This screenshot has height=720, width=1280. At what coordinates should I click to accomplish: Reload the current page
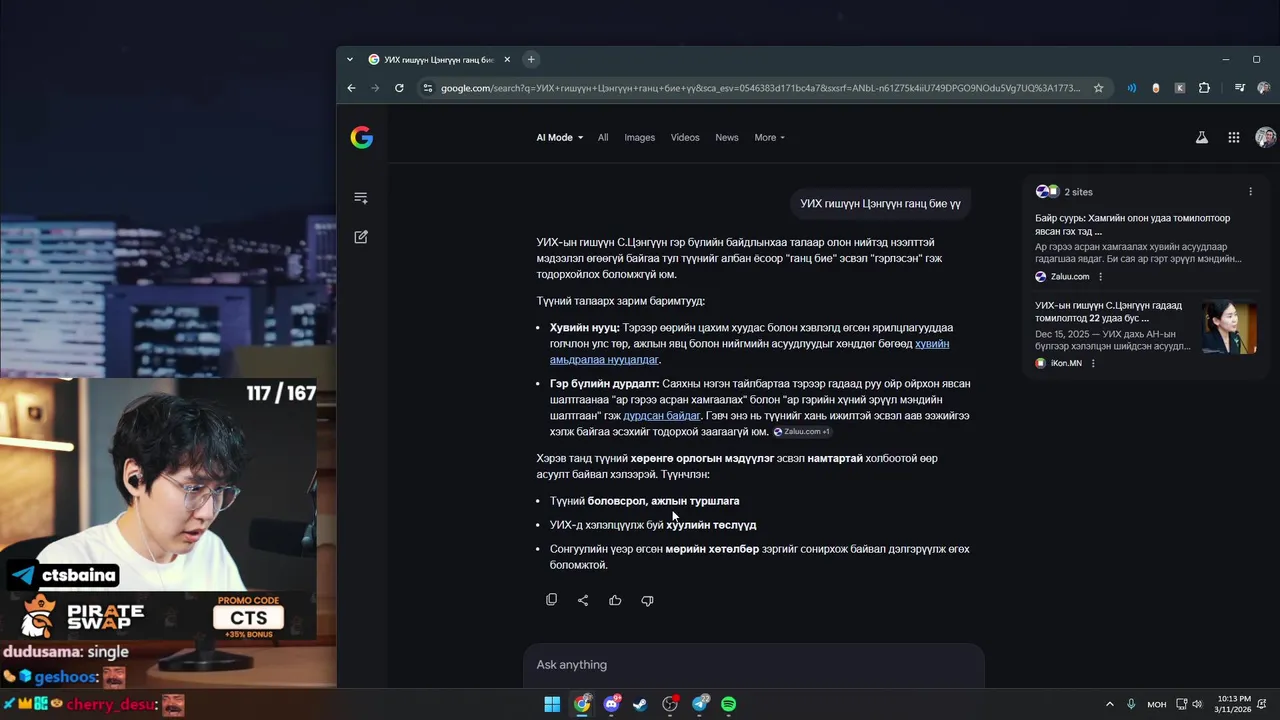tap(399, 88)
